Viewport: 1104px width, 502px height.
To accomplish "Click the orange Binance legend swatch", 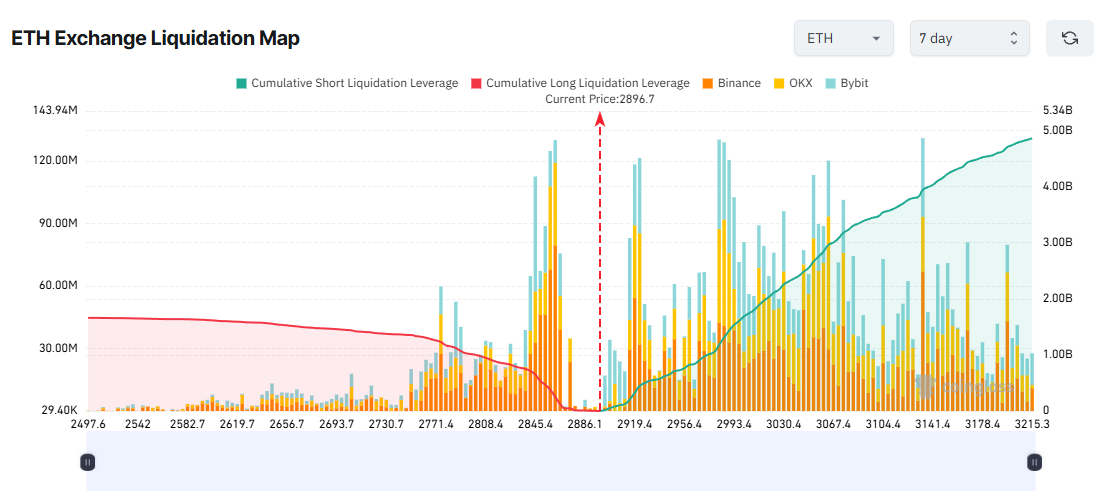I will coord(708,83).
